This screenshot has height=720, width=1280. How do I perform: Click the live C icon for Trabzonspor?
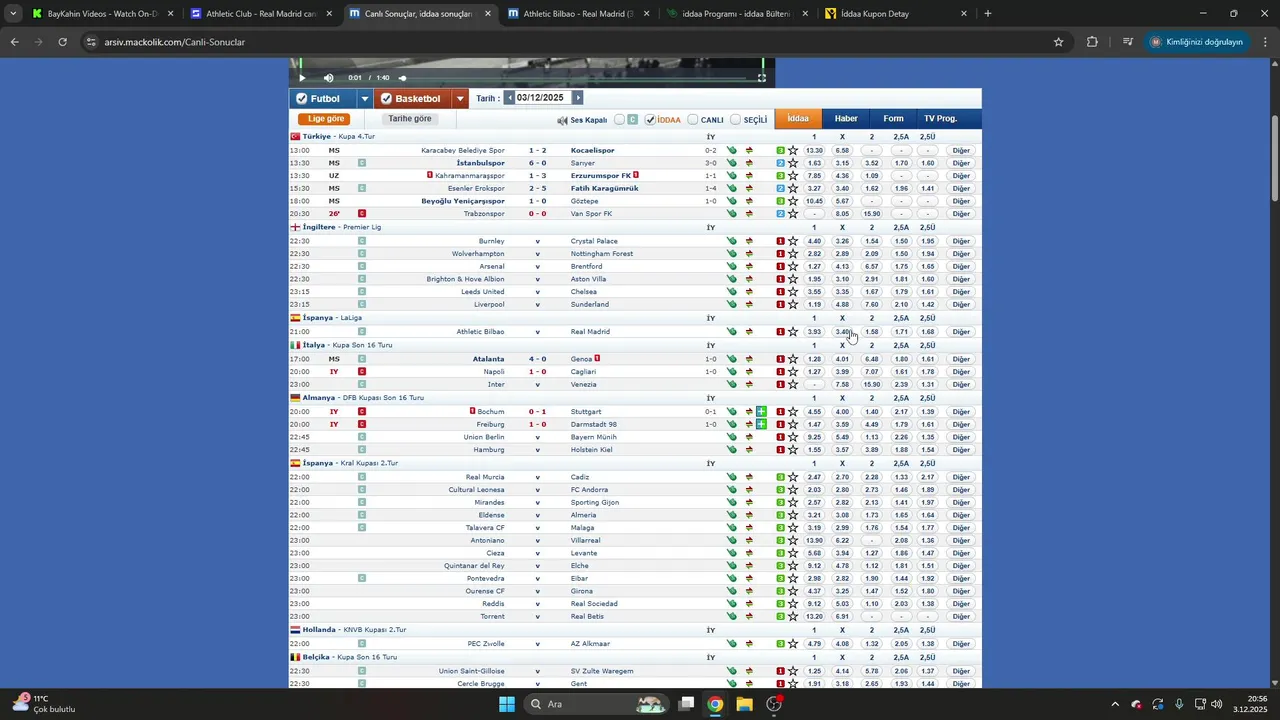click(x=362, y=214)
